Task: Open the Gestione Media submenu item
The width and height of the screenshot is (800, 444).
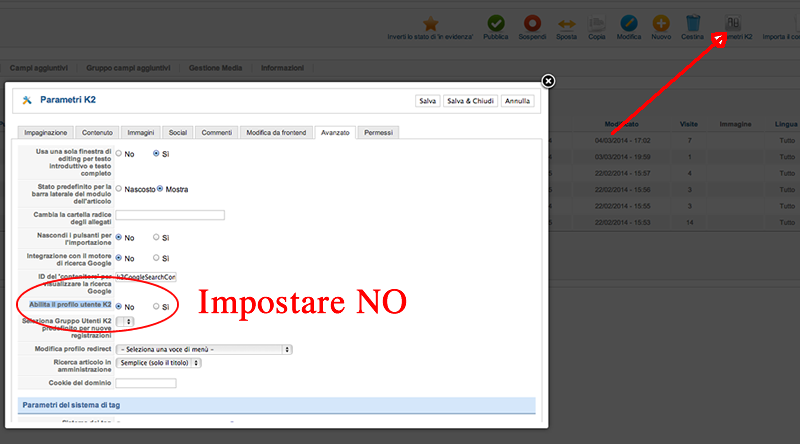Action: pos(215,68)
